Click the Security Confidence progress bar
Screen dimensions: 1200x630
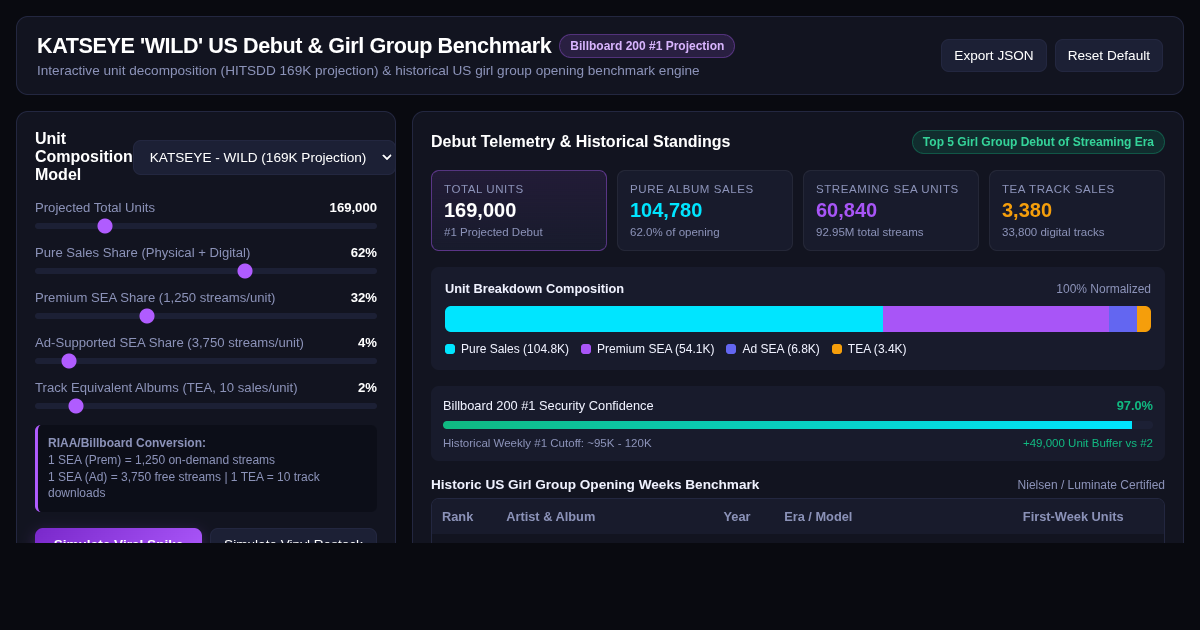coord(798,425)
